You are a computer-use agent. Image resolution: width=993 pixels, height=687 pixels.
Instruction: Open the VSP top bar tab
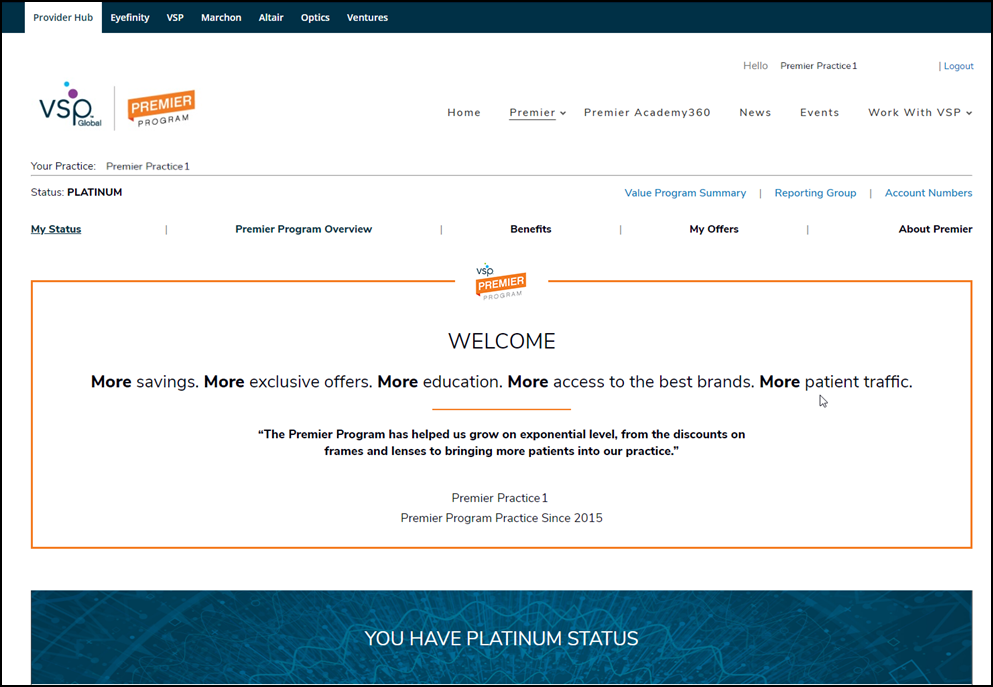pos(175,17)
